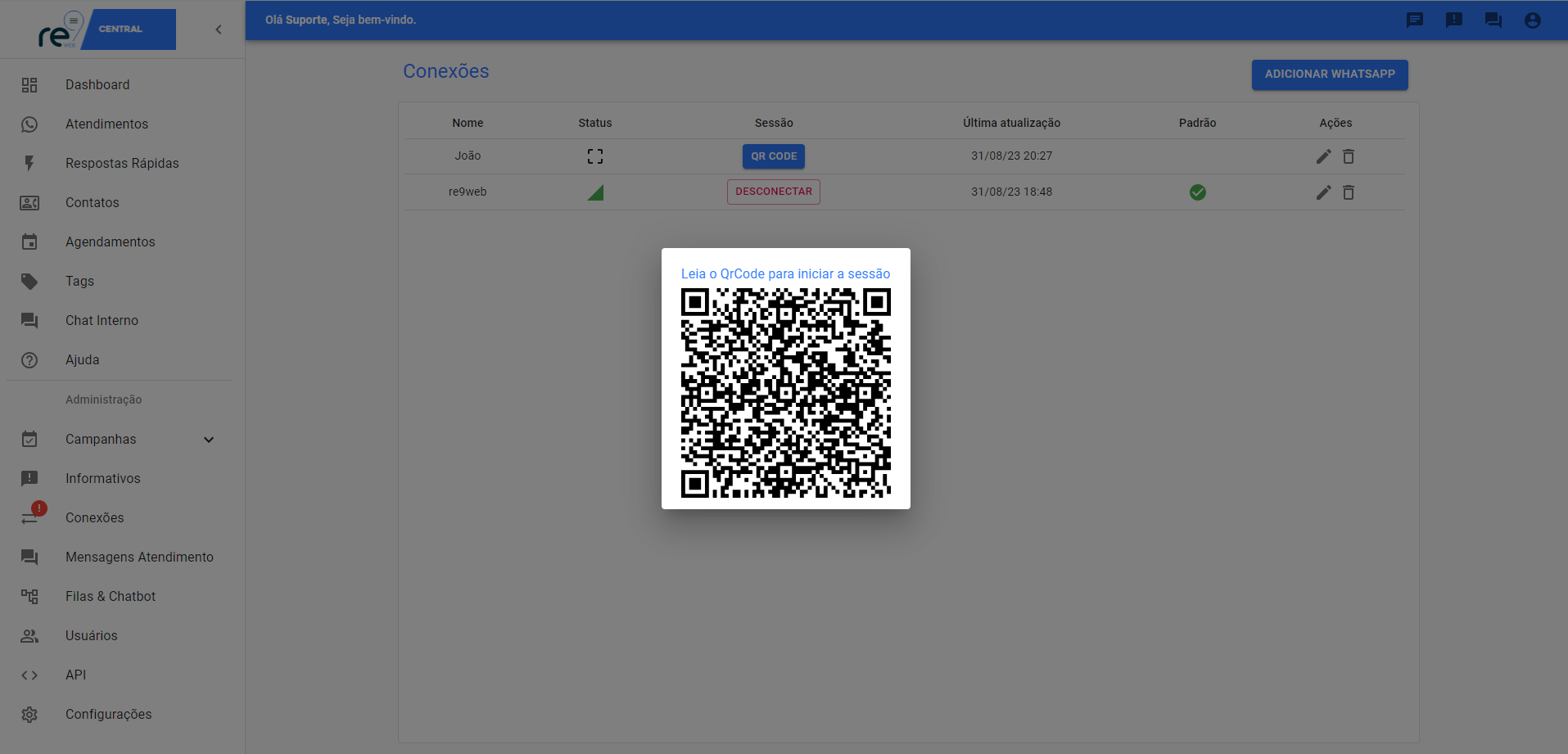Click the Campanhas calendar-check icon
This screenshot has height=754, width=1568.
click(x=29, y=440)
